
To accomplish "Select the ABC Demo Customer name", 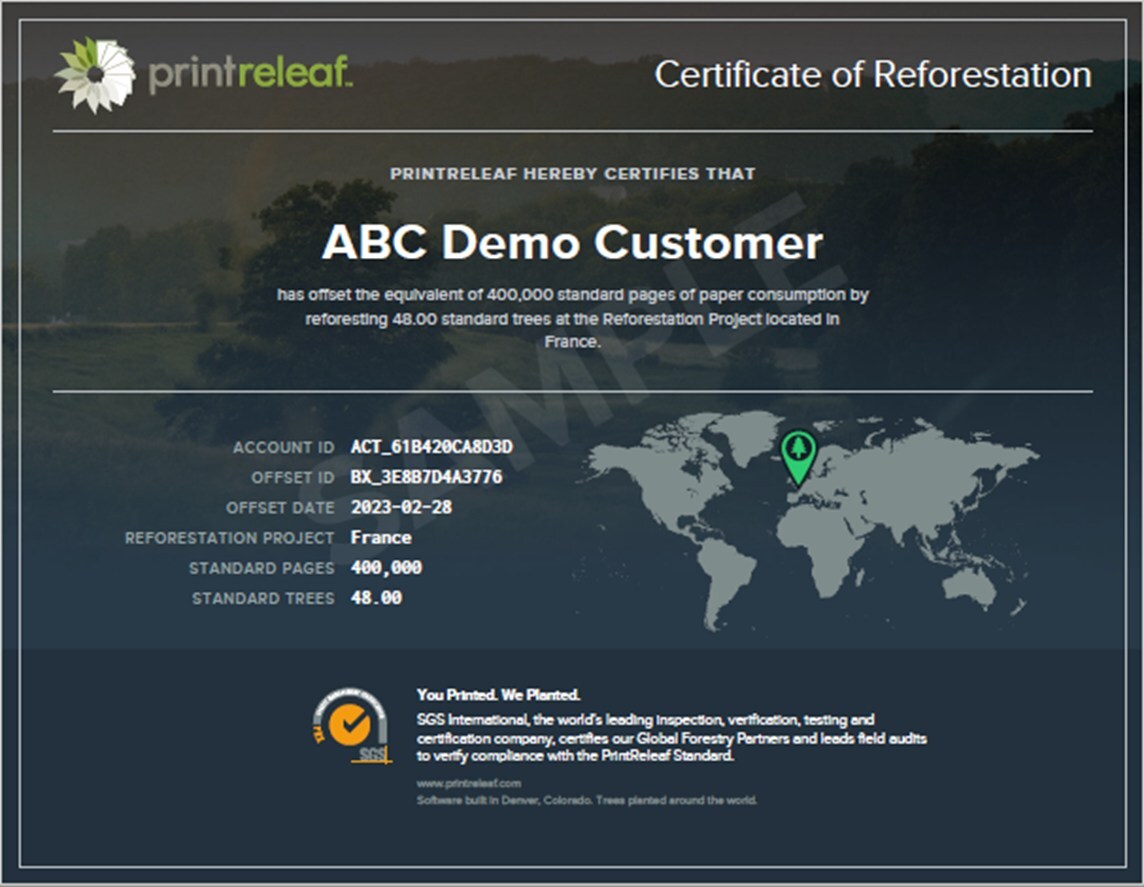I will [x=572, y=243].
